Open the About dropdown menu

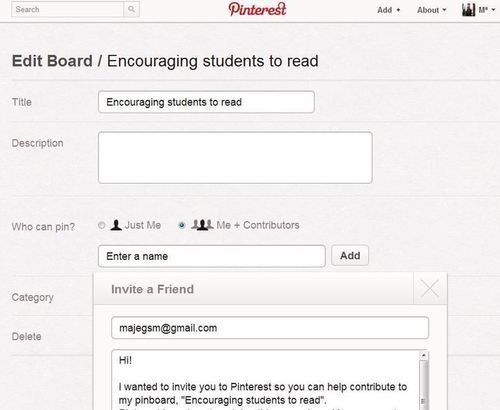pos(431,10)
